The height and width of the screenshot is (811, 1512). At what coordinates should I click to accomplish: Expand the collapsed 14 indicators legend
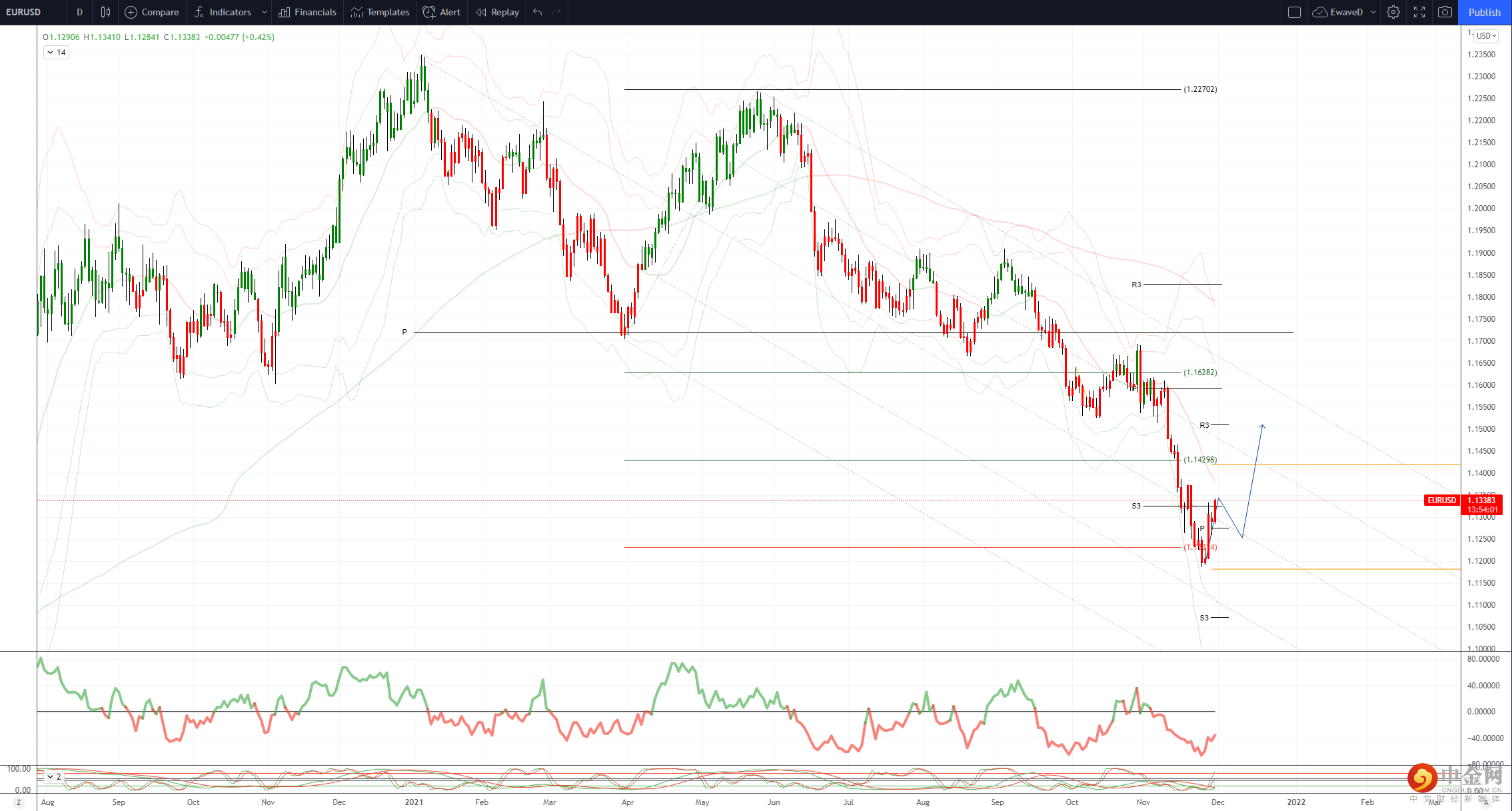coord(56,52)
